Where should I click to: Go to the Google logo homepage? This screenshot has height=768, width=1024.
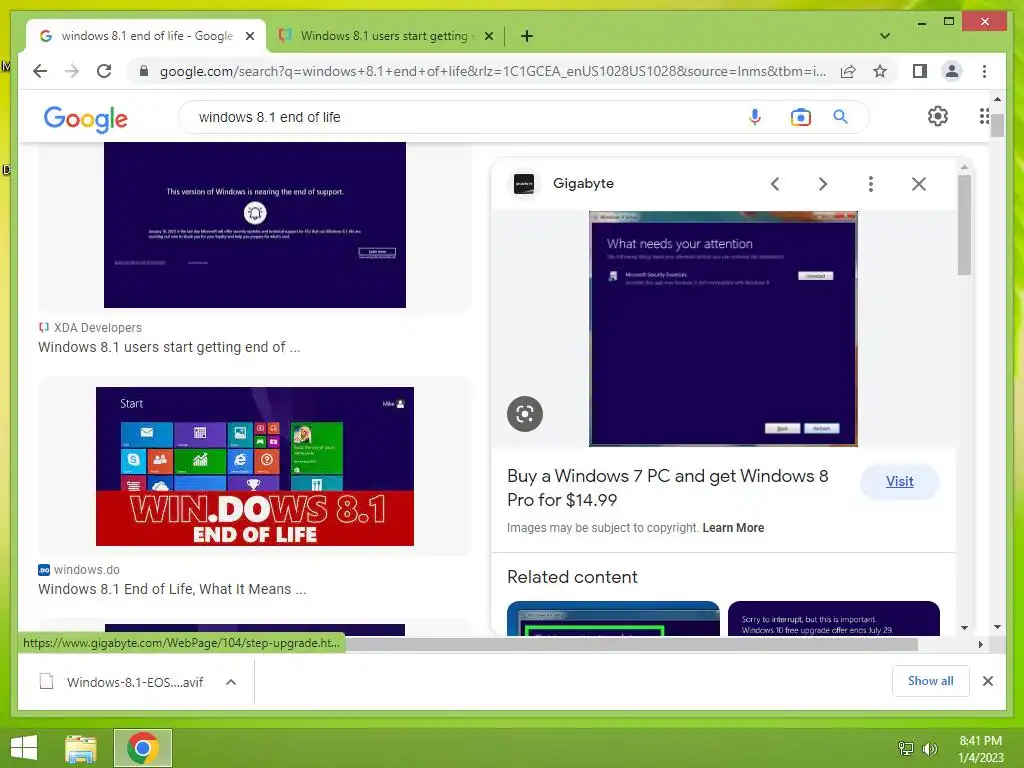tap(86, 118)
